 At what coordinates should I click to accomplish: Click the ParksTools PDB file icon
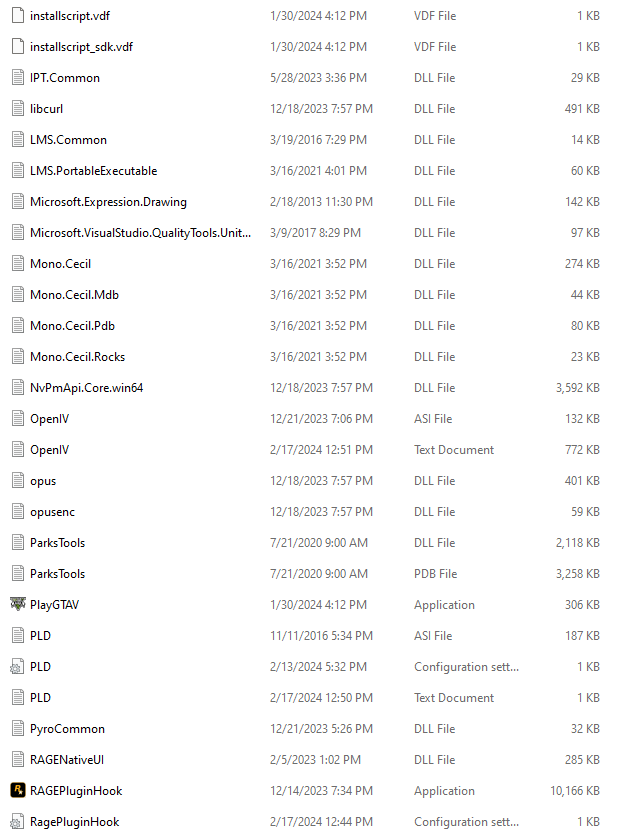point(17,573)
